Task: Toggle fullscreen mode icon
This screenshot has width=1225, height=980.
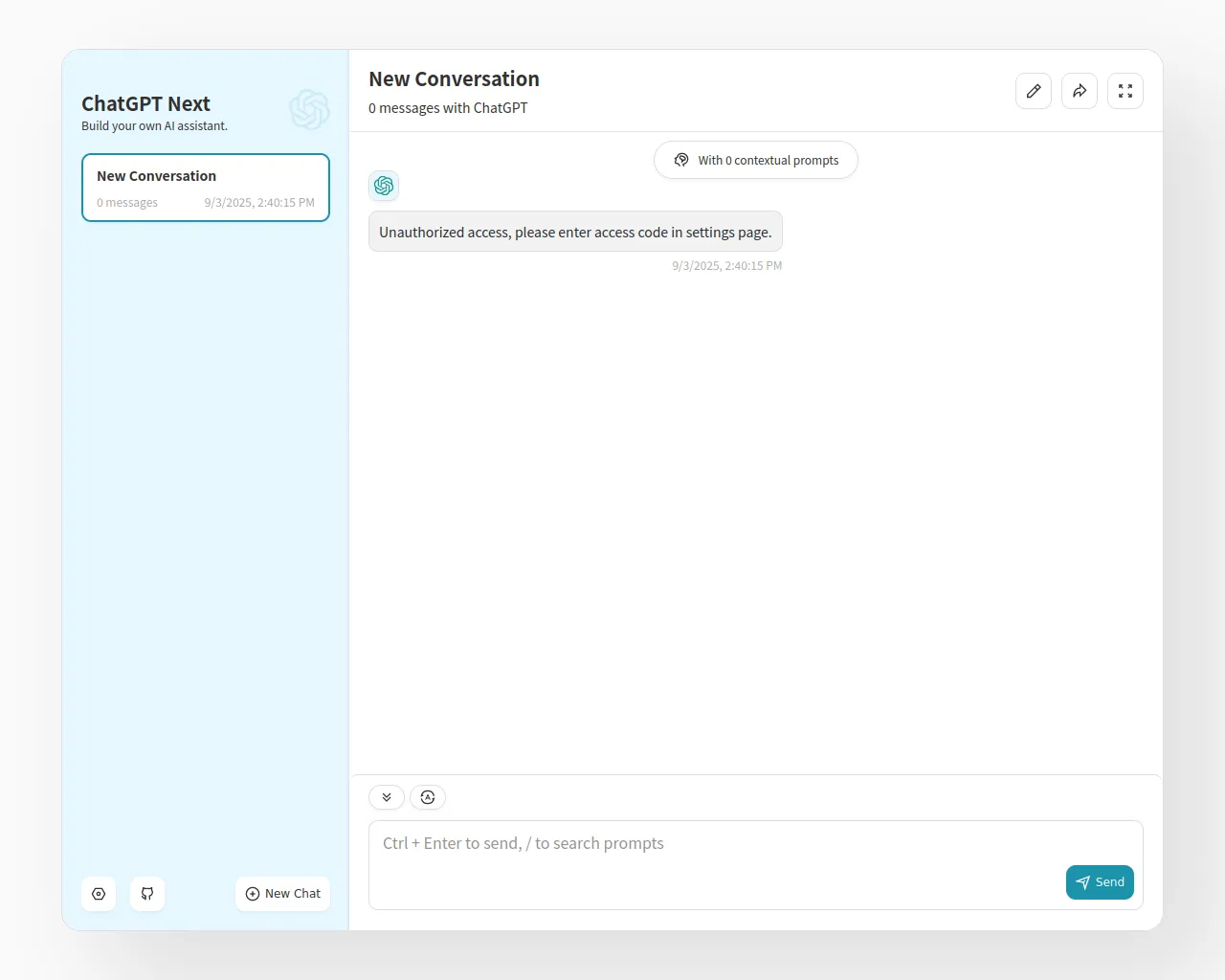Action: pyautogui.click(x=1125, y=91)
